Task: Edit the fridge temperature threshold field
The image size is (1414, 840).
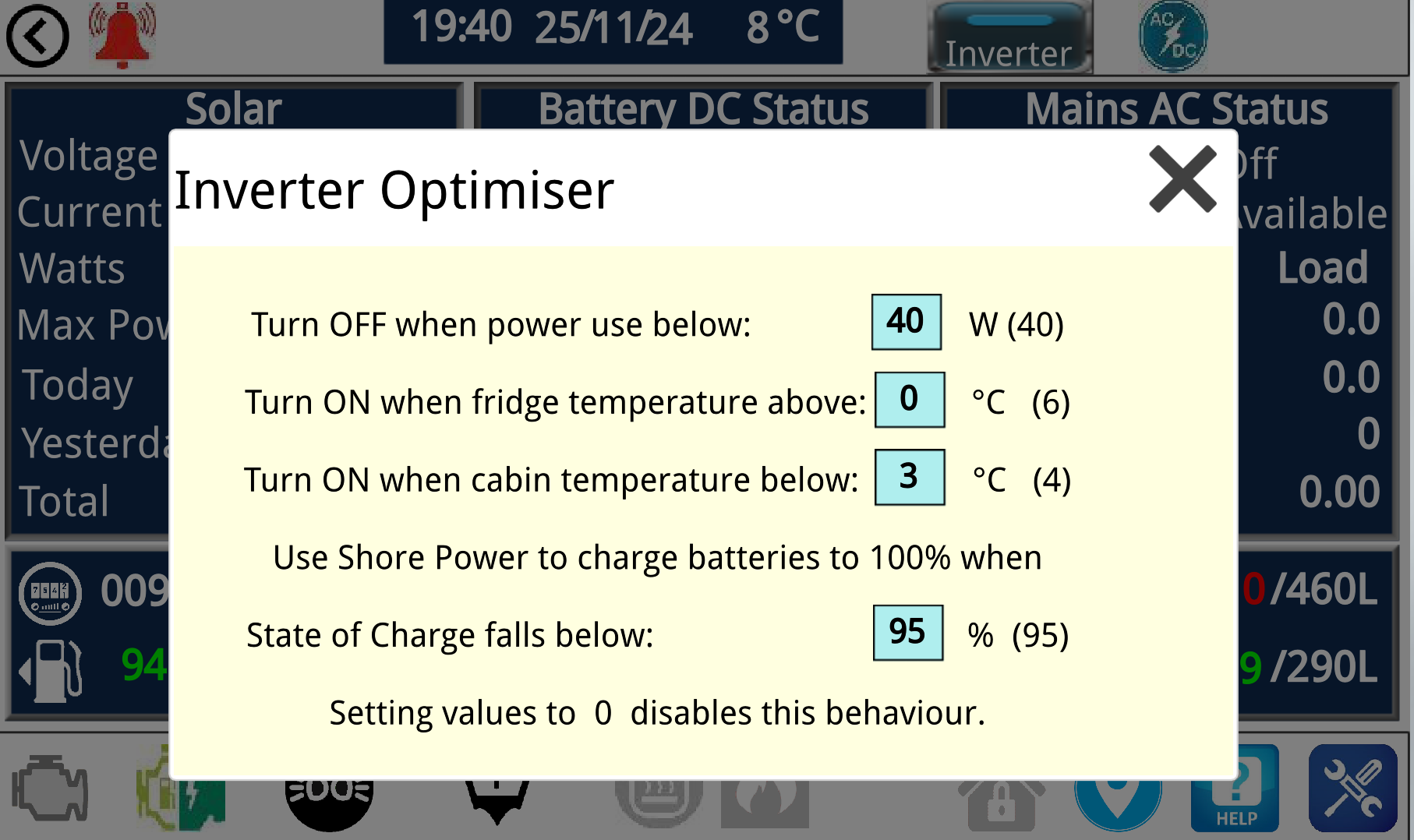Action: point(909,400)
